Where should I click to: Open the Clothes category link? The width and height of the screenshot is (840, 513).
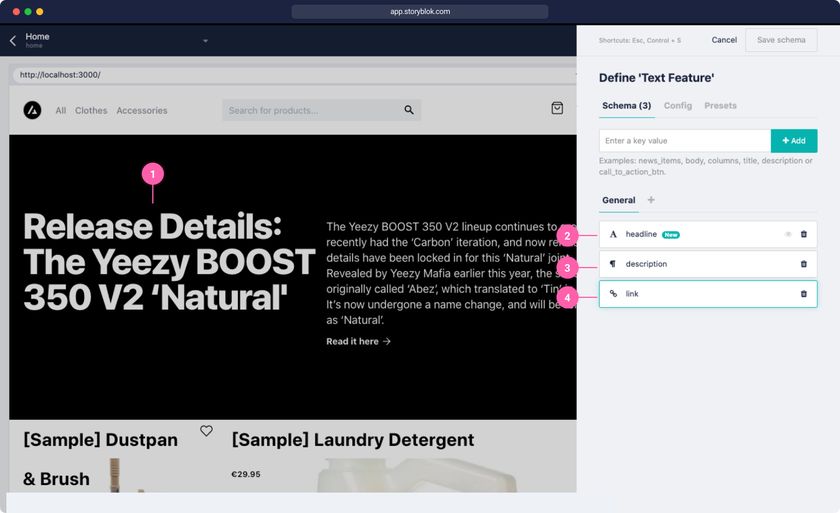pyautogui.click(x=91, y=110)
